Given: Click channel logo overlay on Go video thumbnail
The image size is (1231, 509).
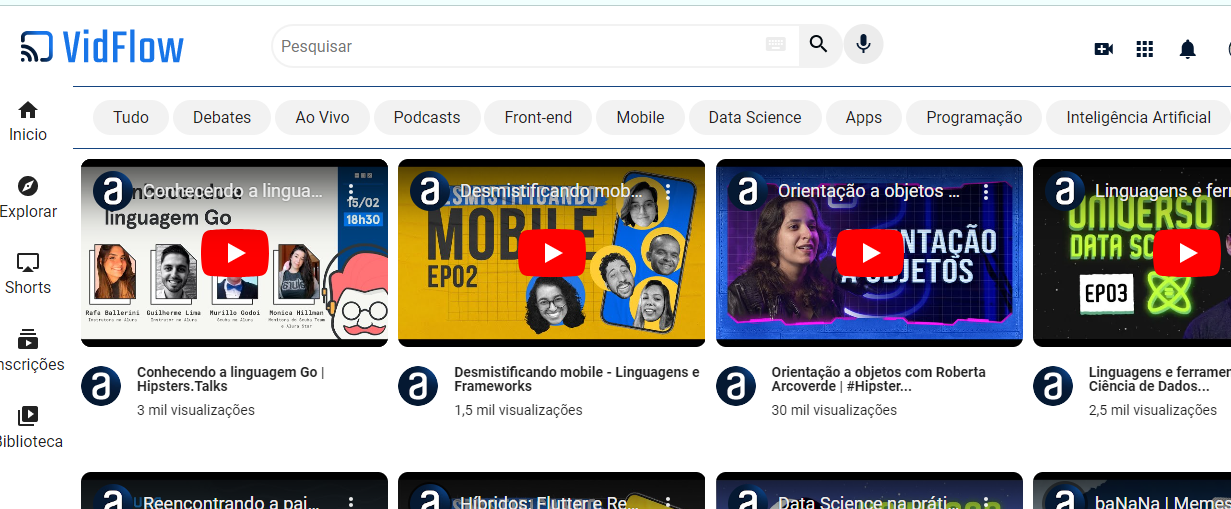Looking at the screenshot, I should pyautogui.click(x=113, y=190).
